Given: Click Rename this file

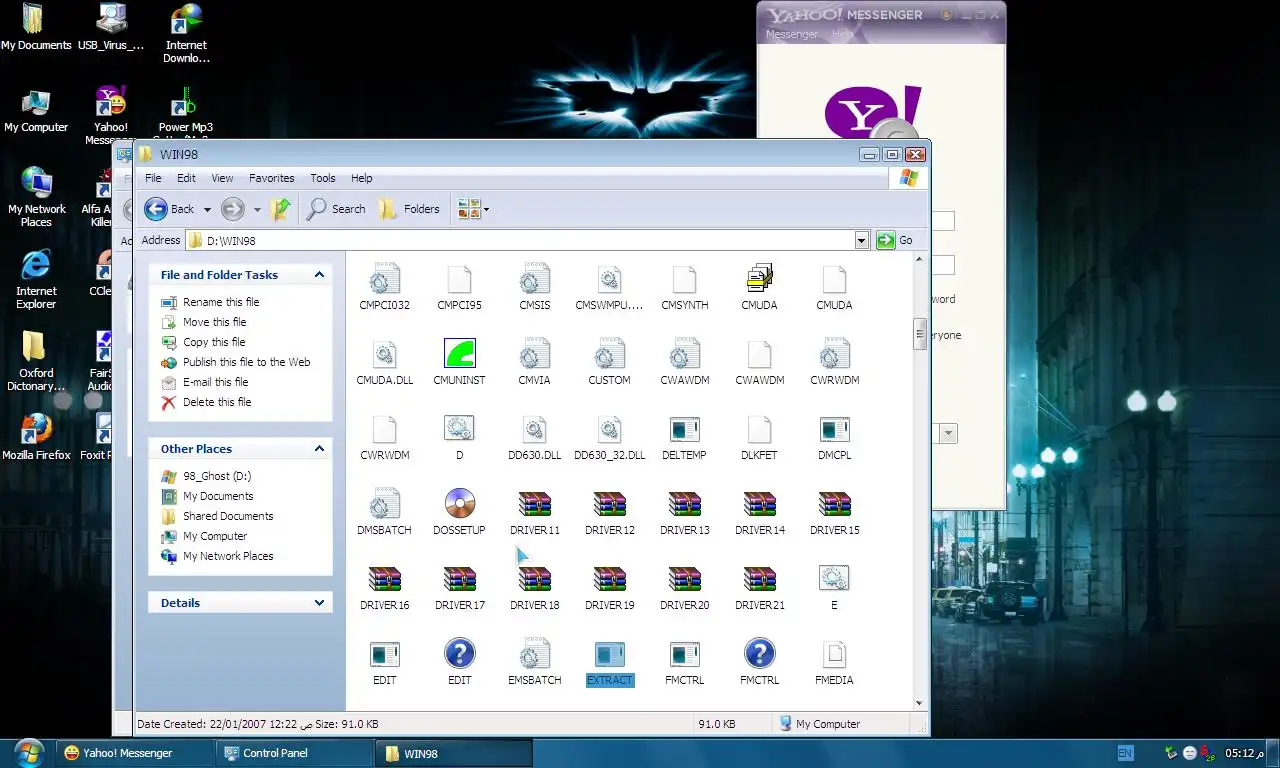Looking at the screenshot, I should pyautogui.click(x=221, y=302).
